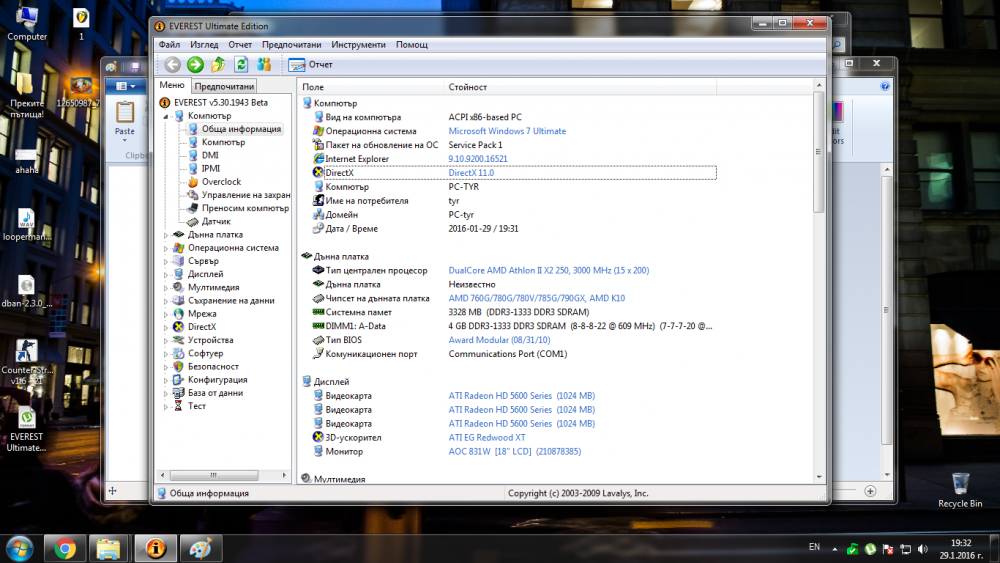This screenshot has width=1000, height=563.
Task: Click the Конфигурация tree icon
Action: [179, 379]
